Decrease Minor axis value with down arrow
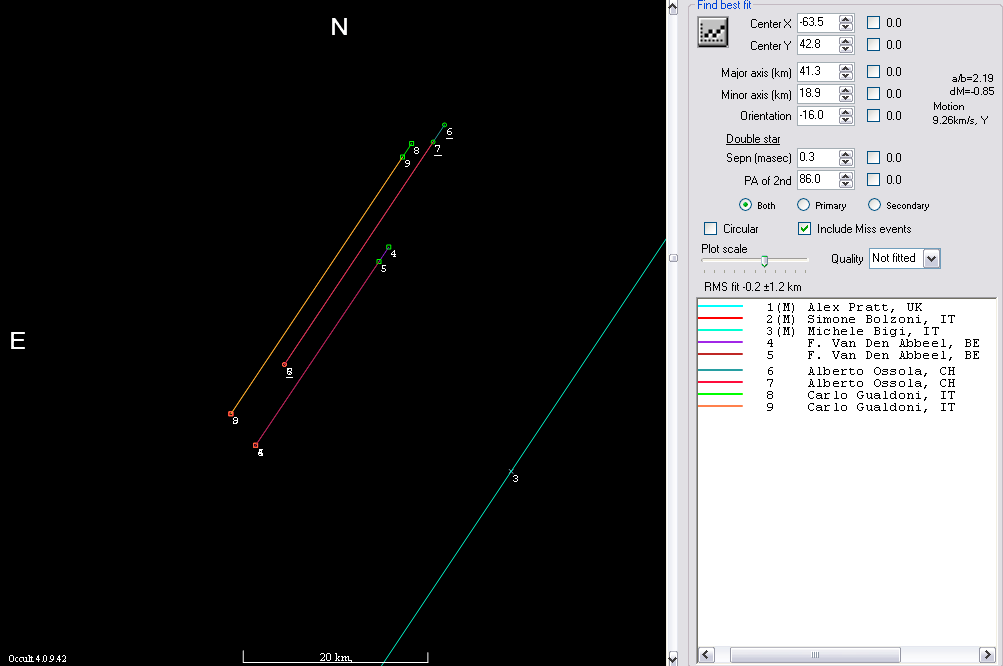1003x666 pixels. [x=846, y=98]
